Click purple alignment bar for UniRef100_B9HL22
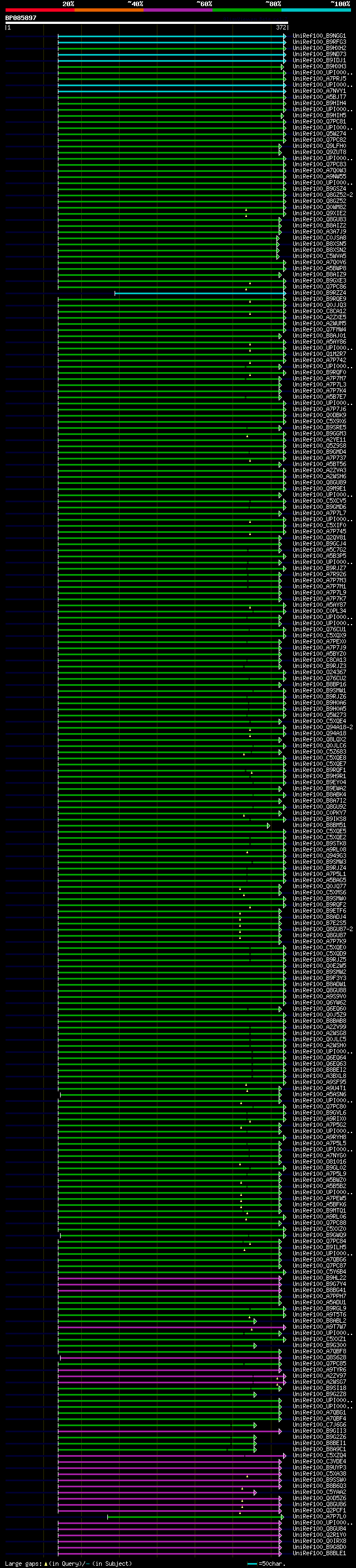The height and width of the screenshot is (1568, 356). click(170, 1278)
